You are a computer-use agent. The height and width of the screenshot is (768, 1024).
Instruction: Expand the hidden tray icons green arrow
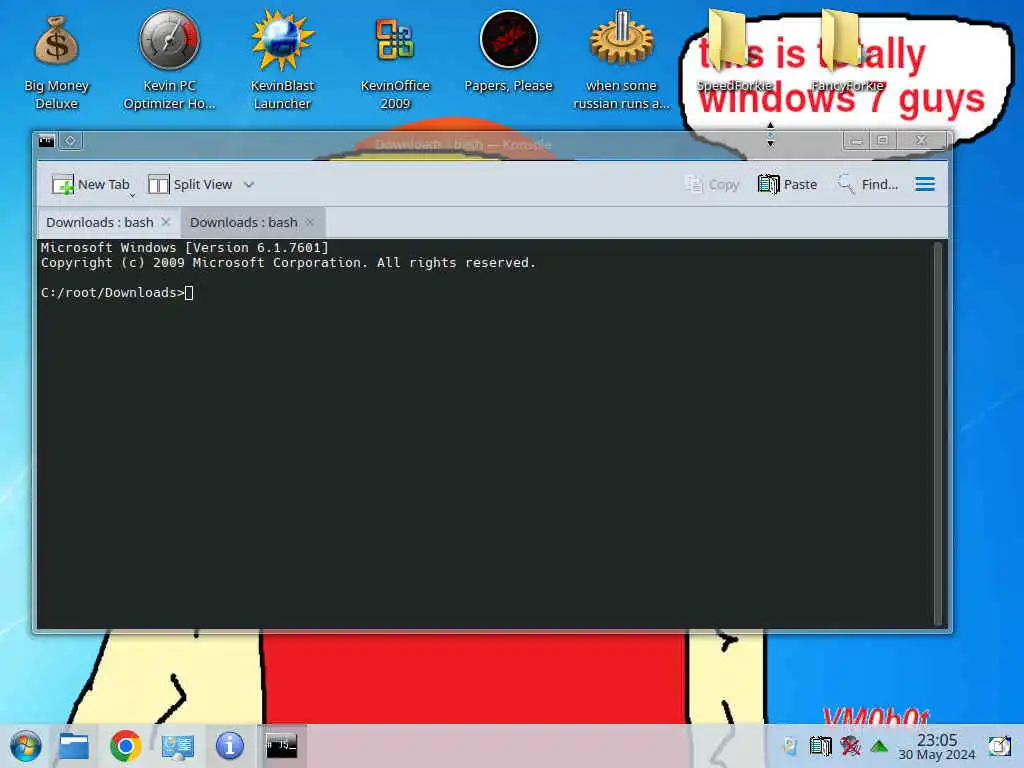click(879, 746)
